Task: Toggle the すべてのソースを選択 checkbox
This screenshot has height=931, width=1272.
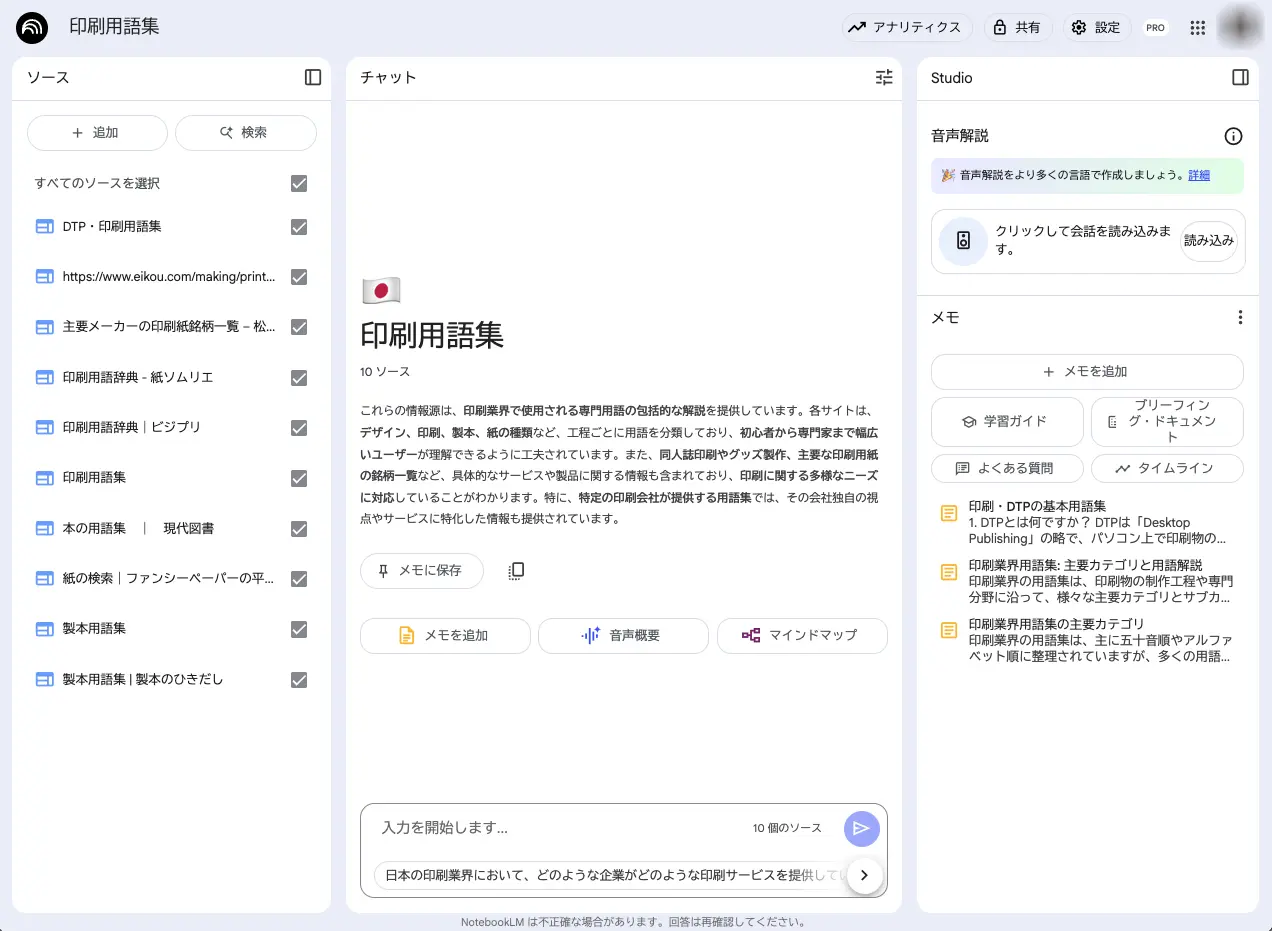Action: 299,183
